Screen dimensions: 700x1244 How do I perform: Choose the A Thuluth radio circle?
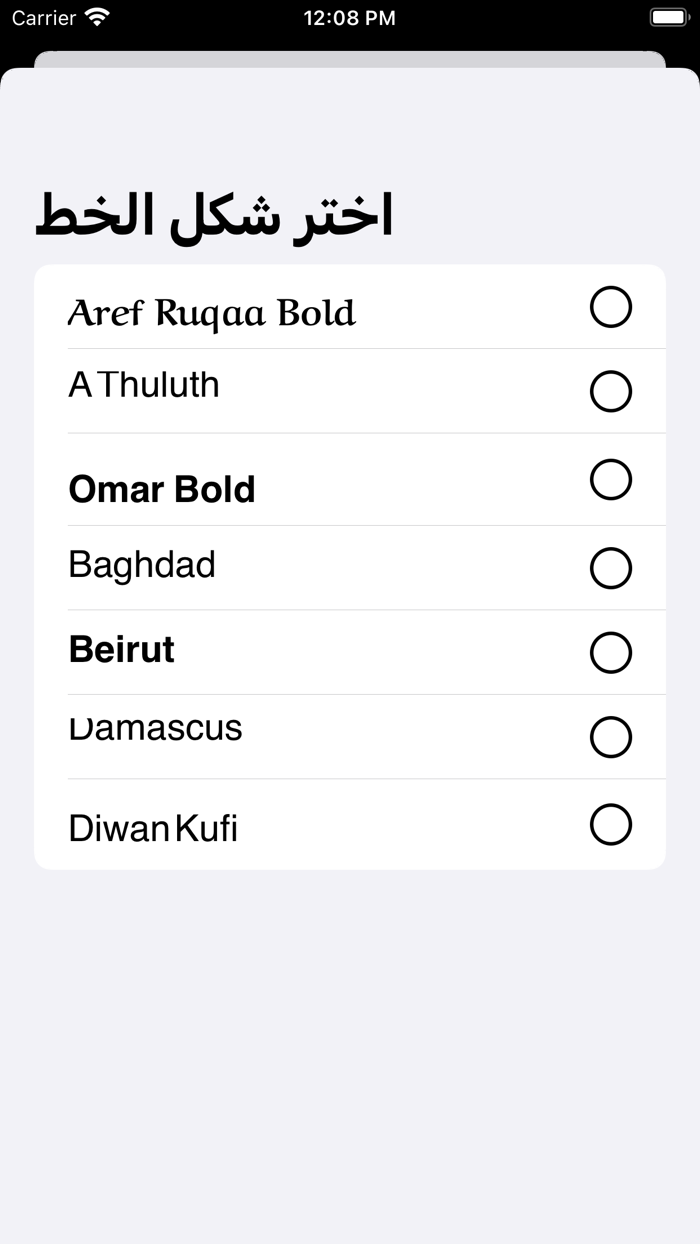(x=611, y=391)
